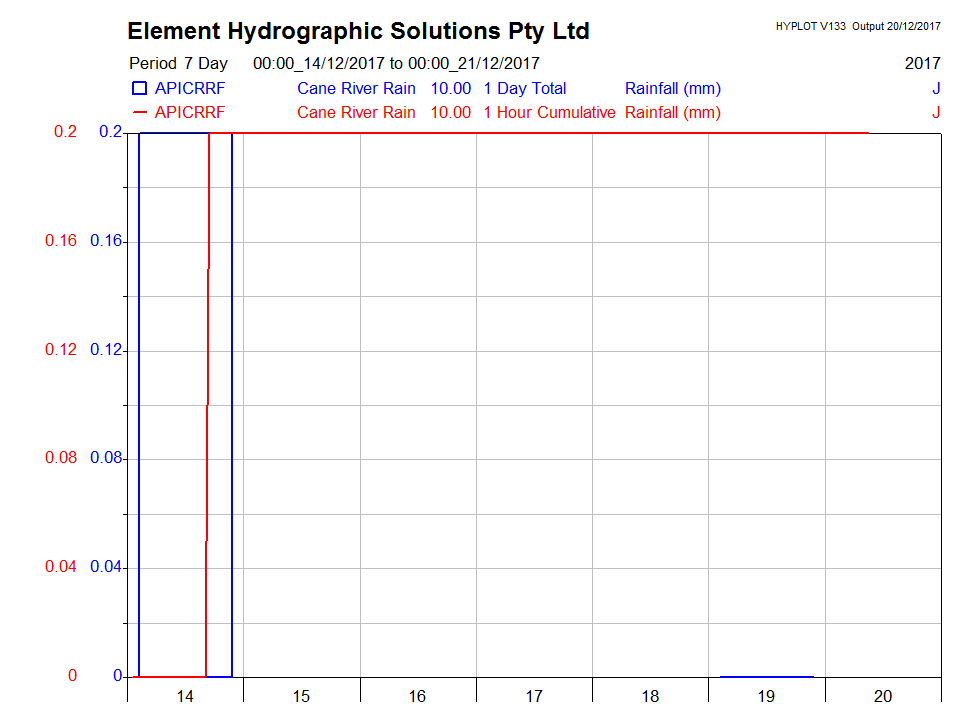Viewport: 968px width, 726px height.
Task: Click the blue 0.08 y-axis value
Action: click(x=106, y=458)
